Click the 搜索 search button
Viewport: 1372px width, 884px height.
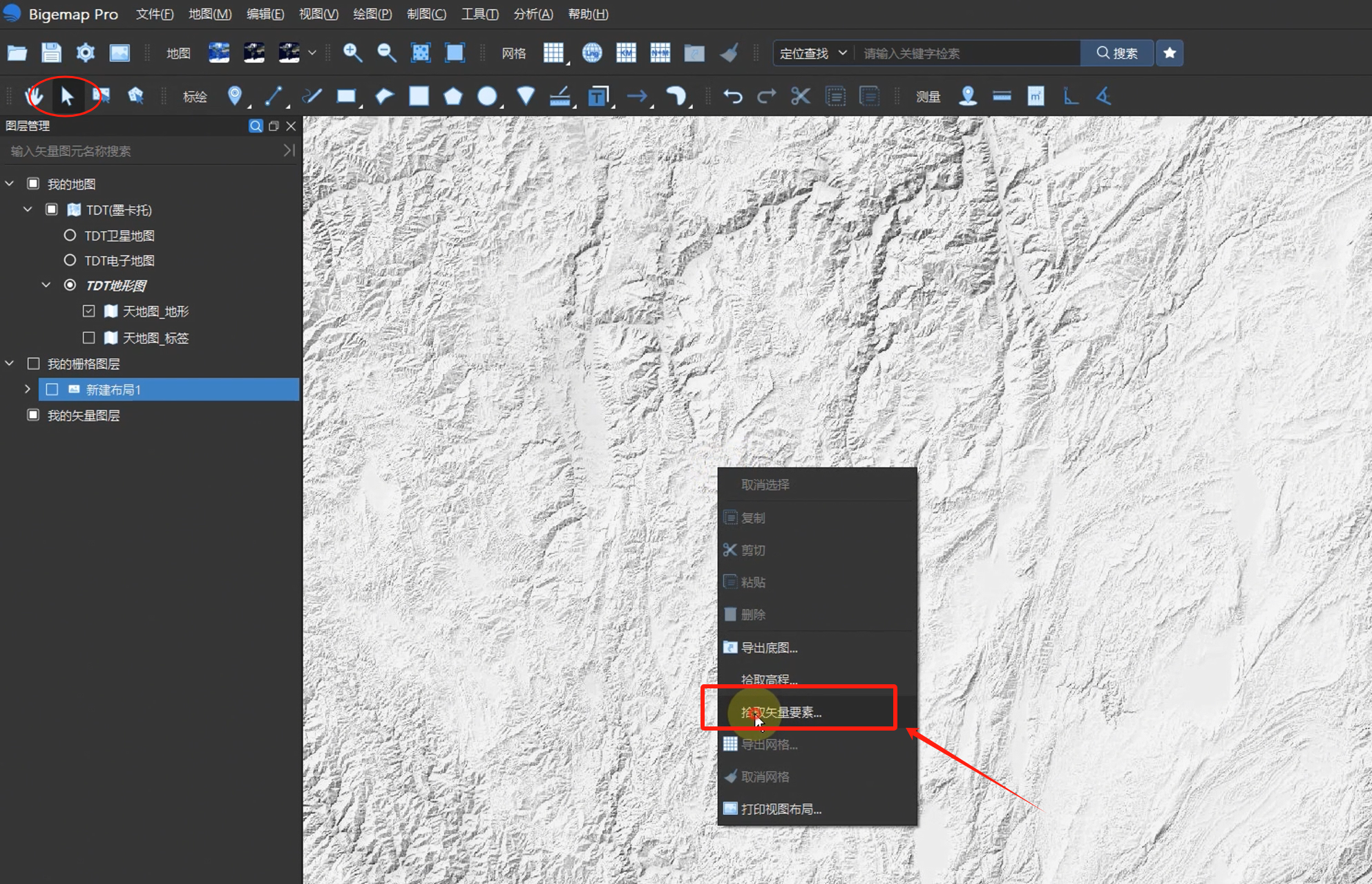pos(1116,53)
